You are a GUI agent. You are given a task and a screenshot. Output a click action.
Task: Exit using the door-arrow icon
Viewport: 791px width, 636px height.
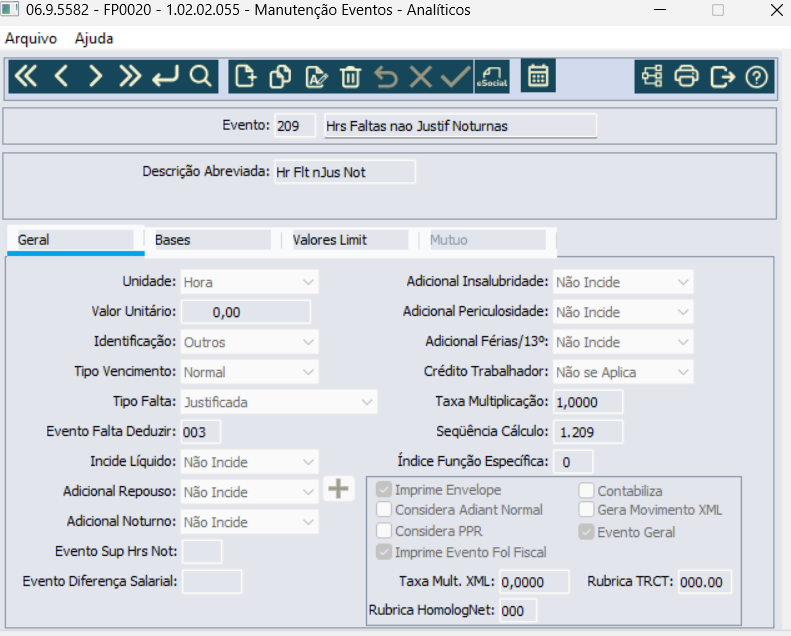click(x=722, y=77)
